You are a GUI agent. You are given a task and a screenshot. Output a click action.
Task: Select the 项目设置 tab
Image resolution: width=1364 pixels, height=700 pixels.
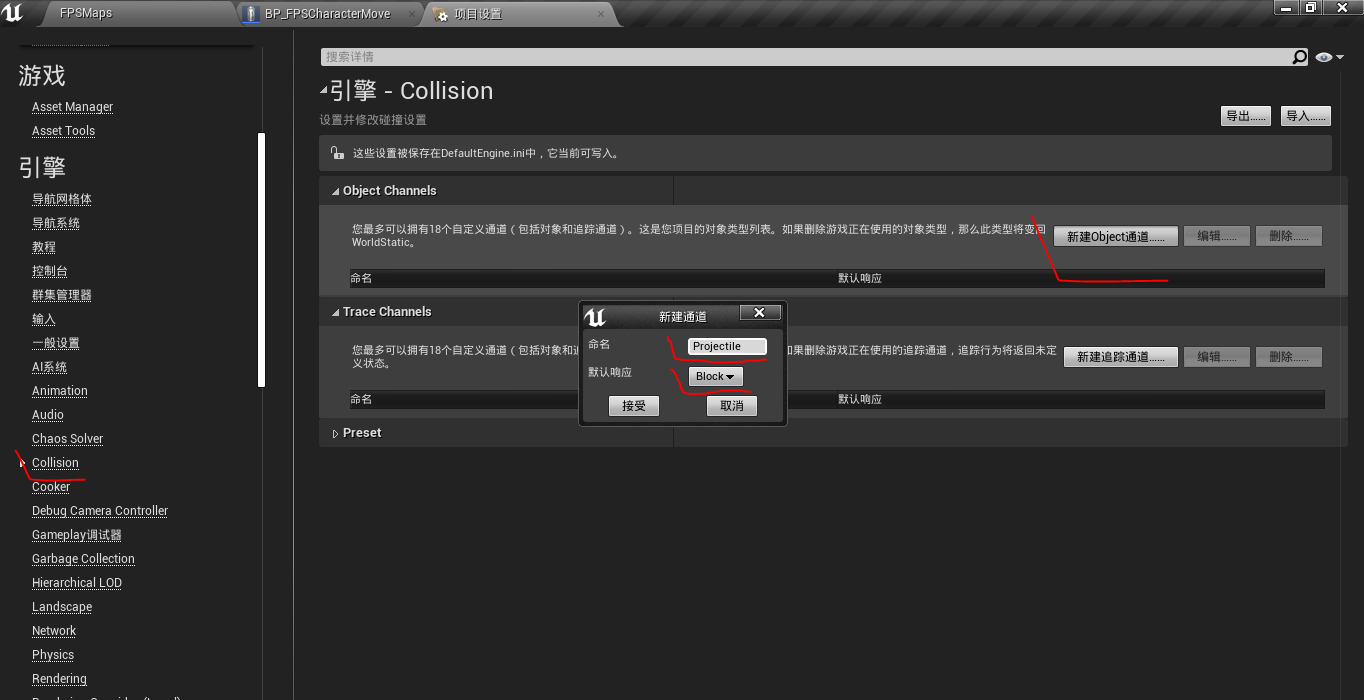coord(478,14)
